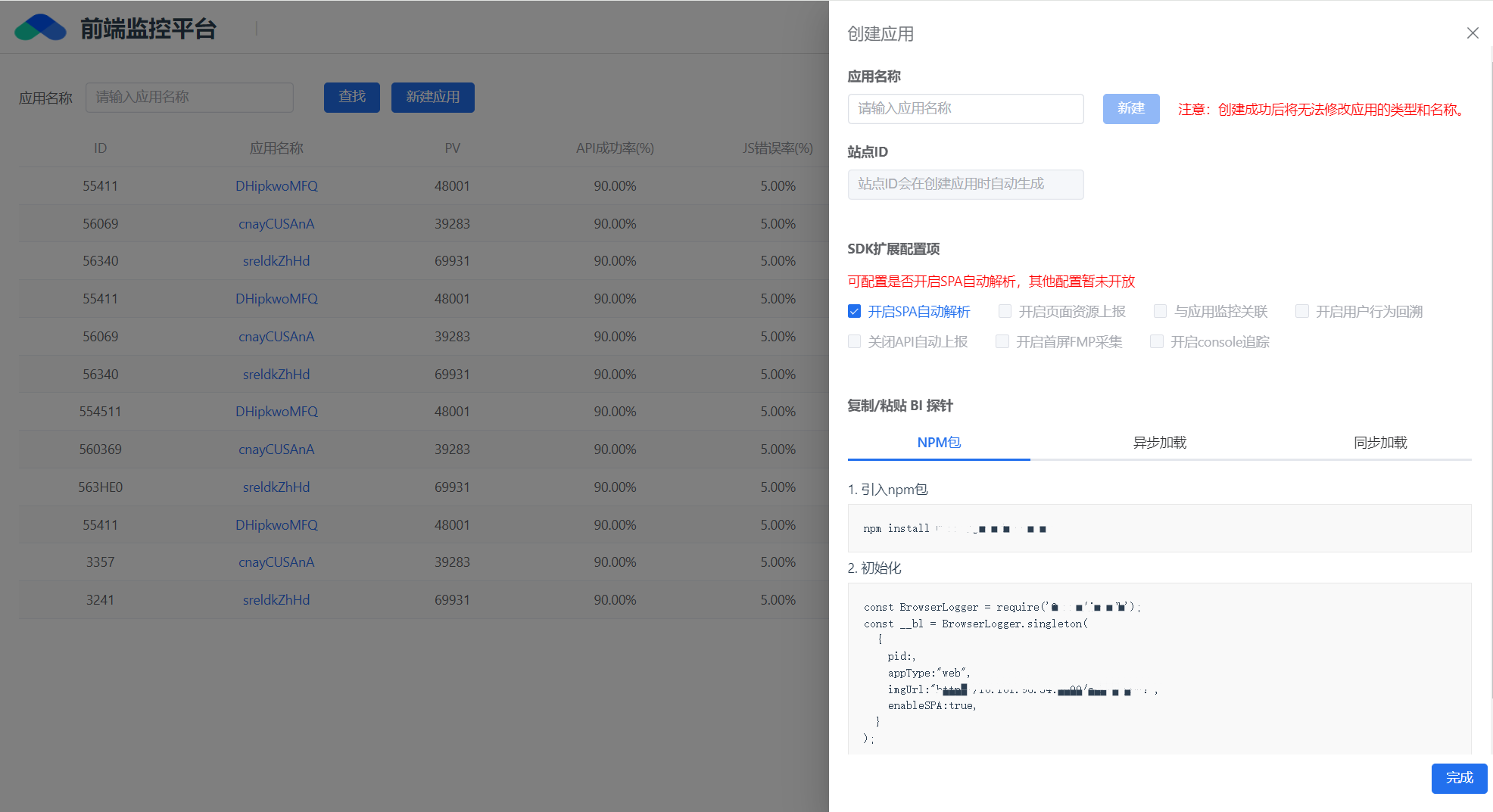Switch to the NPM包 tab
The width and height of the screenshot is (1493, 812).
pos(939,443)
